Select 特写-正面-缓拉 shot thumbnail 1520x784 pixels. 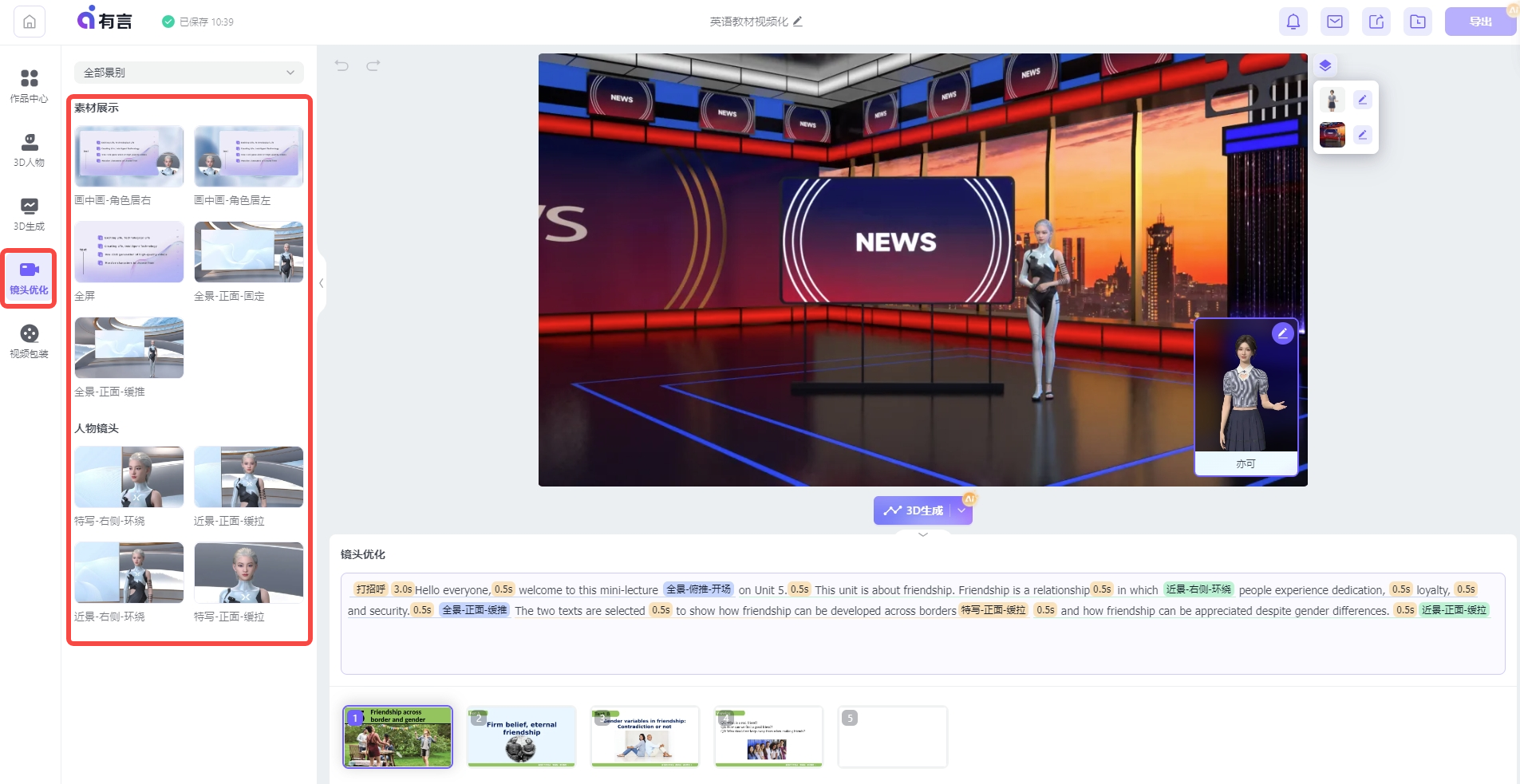249,573
